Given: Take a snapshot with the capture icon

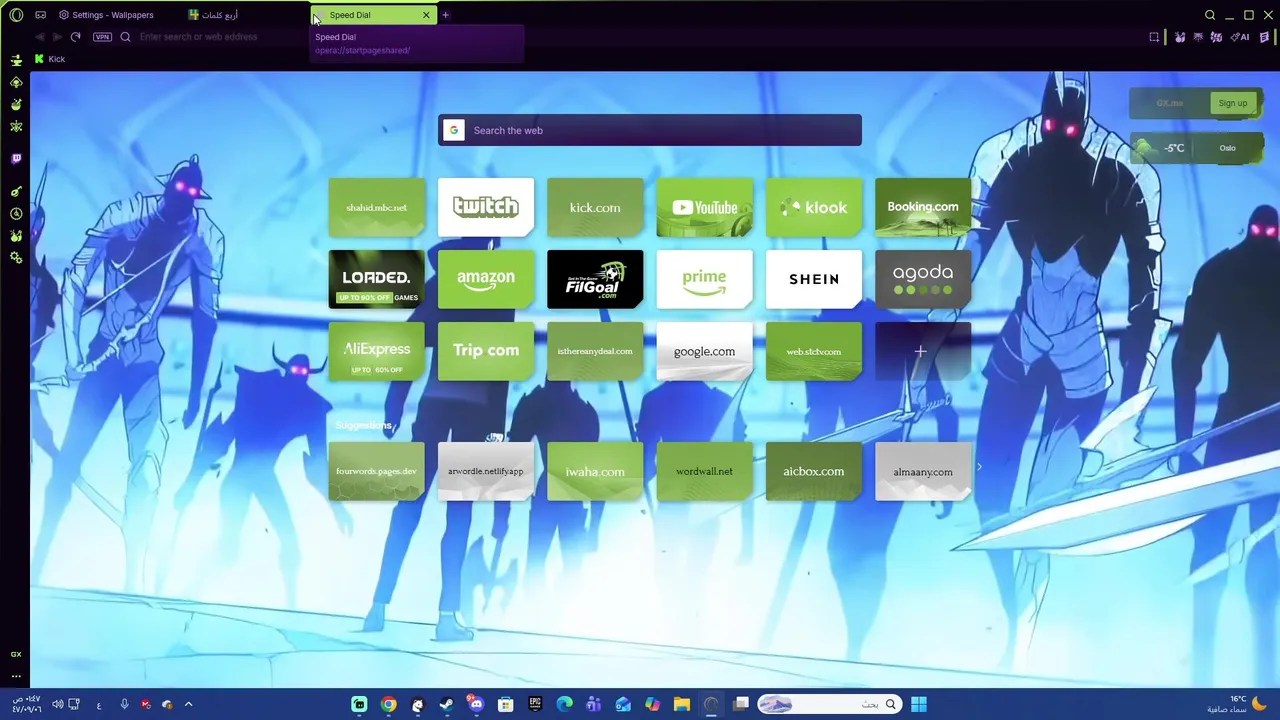Looking at the screenshot, I should click(1154, 37).
